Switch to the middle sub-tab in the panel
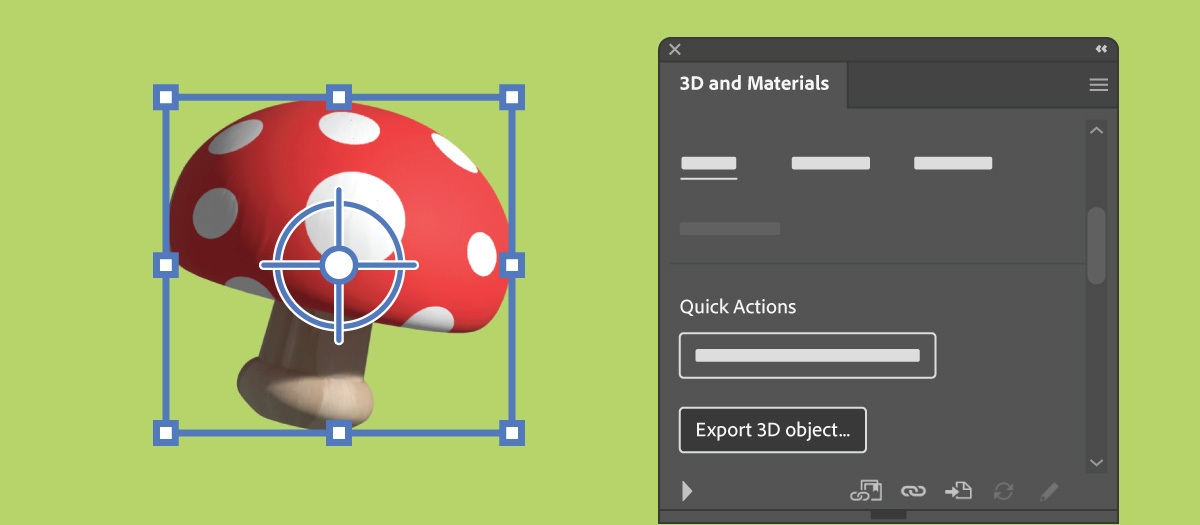This screenshot has height=525, width=1200. pos(830,163)
